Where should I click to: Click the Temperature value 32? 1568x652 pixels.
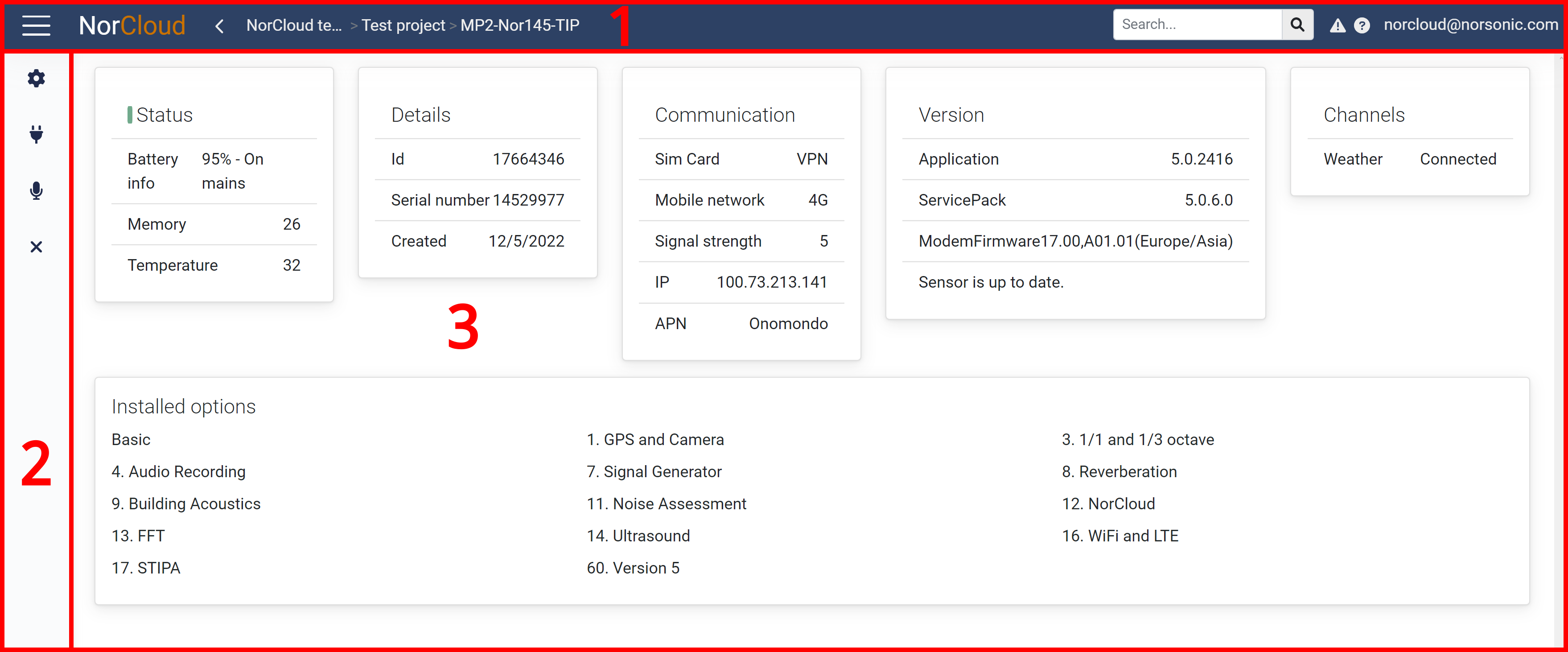(x=292, y=265)
